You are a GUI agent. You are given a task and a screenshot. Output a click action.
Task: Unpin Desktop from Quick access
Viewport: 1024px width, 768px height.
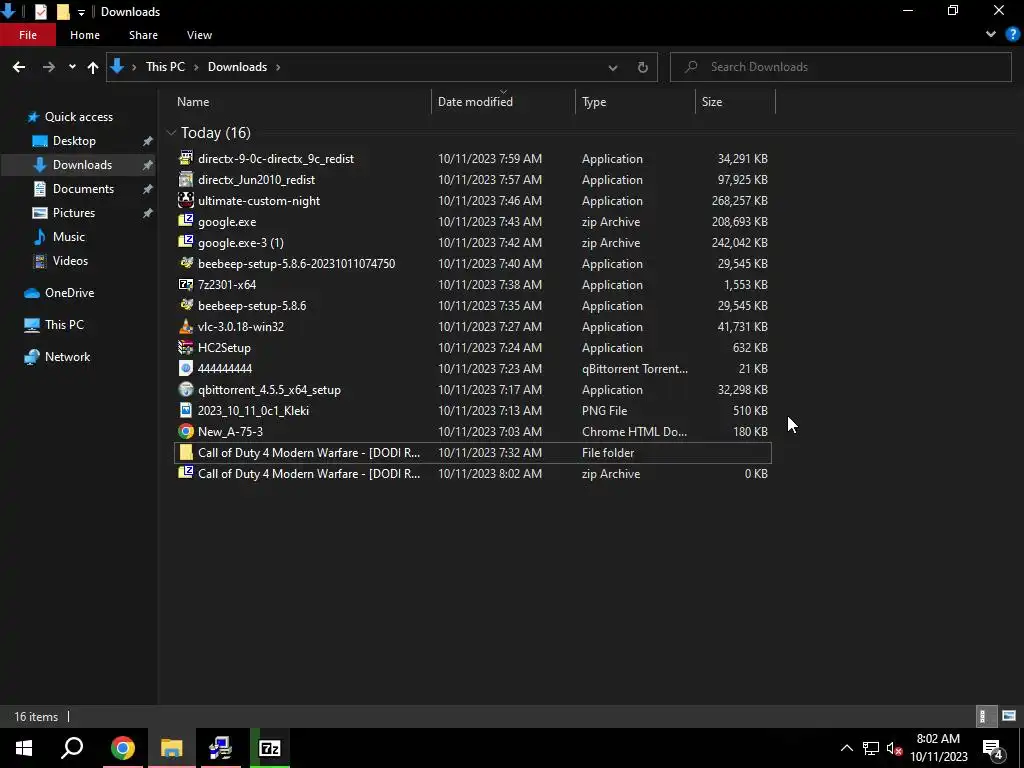148,141
